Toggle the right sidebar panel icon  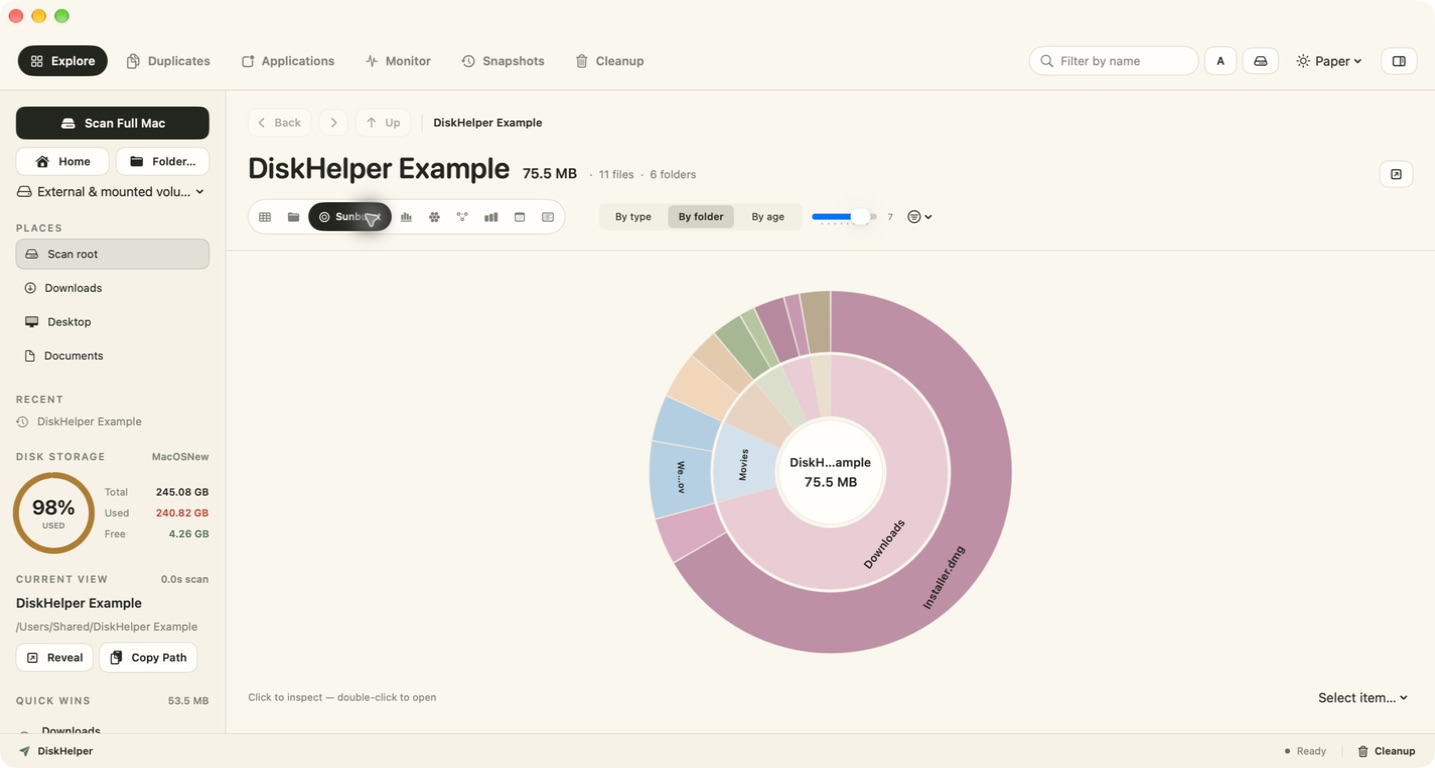(x=1399, y=61)
